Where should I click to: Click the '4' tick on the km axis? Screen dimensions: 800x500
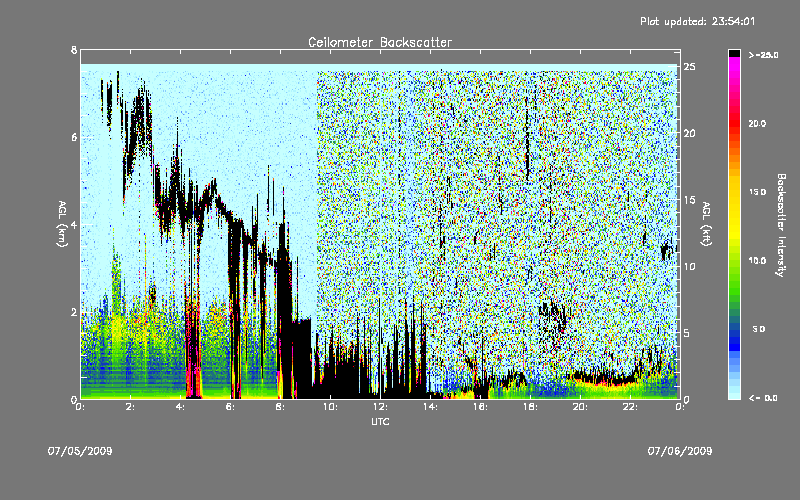click(74, 224)
